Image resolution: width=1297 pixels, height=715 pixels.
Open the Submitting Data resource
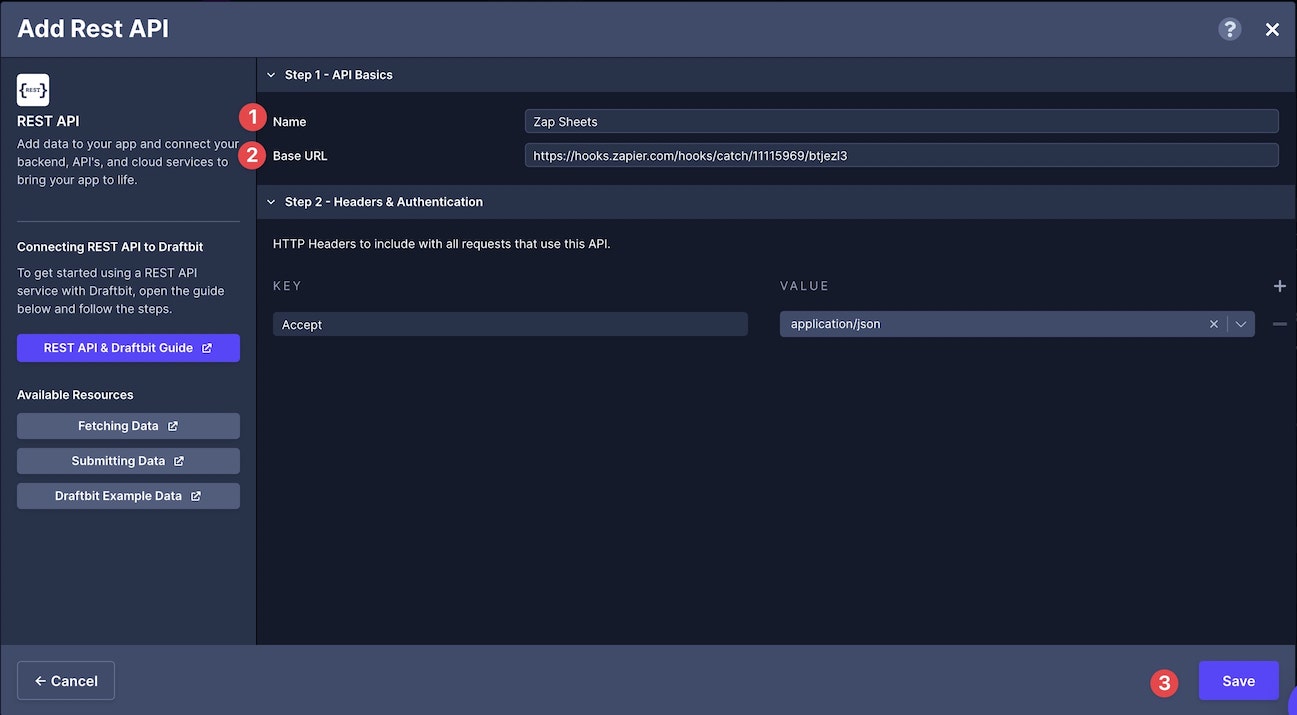click(128, 461)
